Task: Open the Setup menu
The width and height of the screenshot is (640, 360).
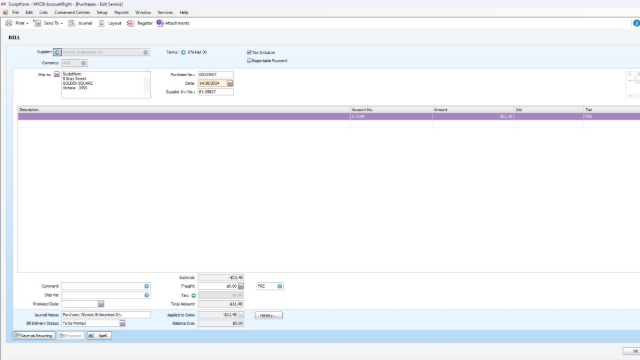Action: 102,13
